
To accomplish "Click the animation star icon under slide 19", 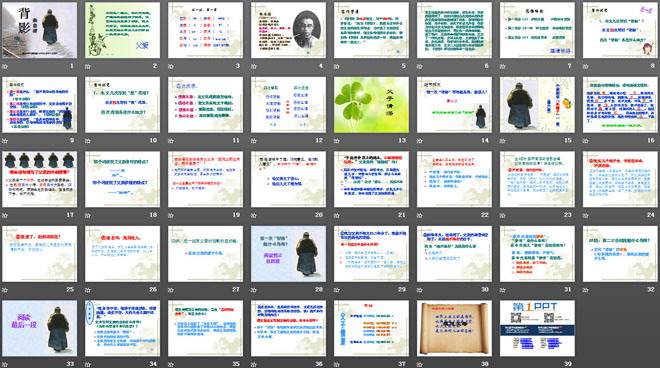I will pyautogui.click(x=171, y=215).
